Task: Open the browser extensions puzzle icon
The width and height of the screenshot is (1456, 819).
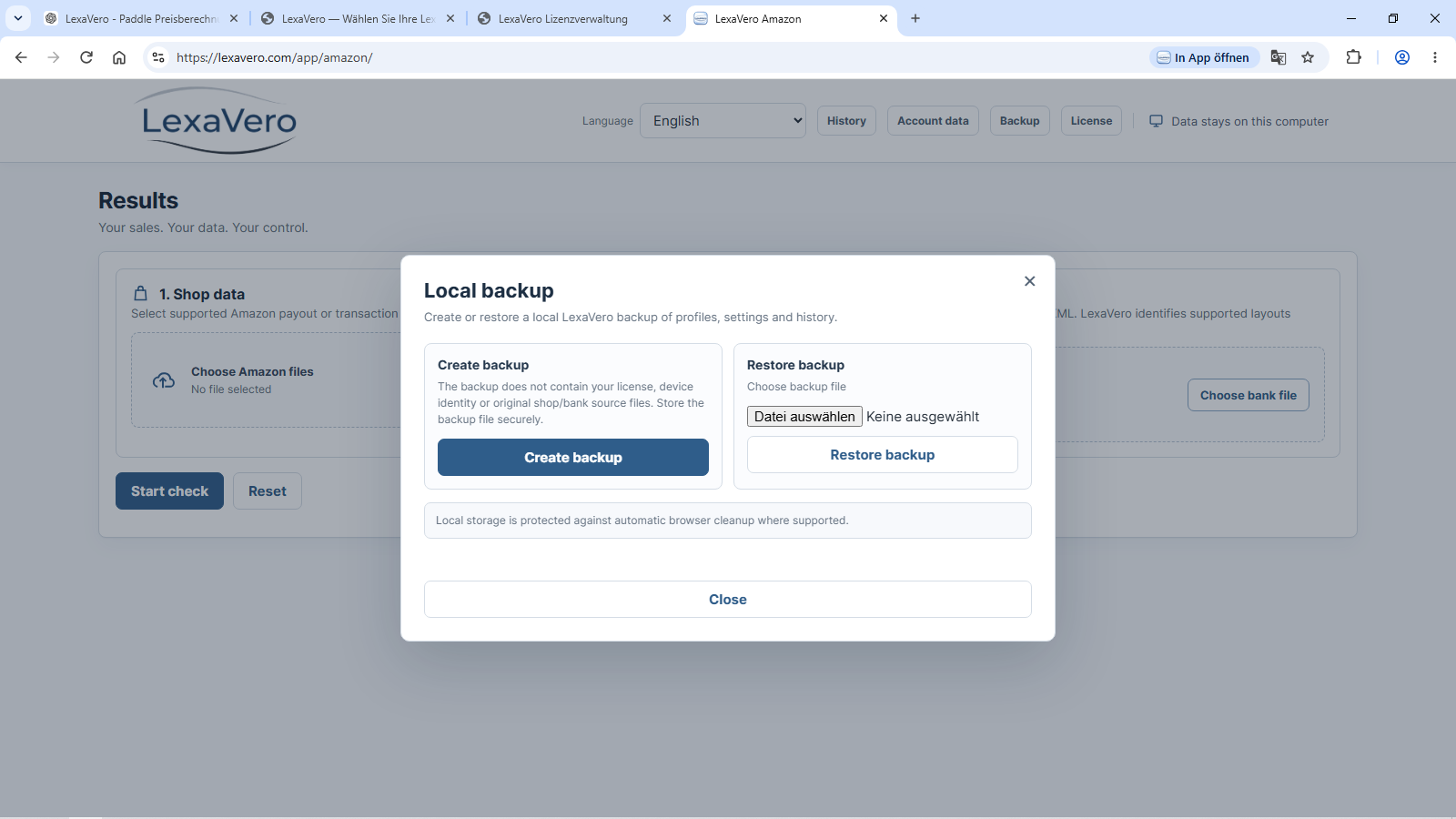Action: (1354, 57)
